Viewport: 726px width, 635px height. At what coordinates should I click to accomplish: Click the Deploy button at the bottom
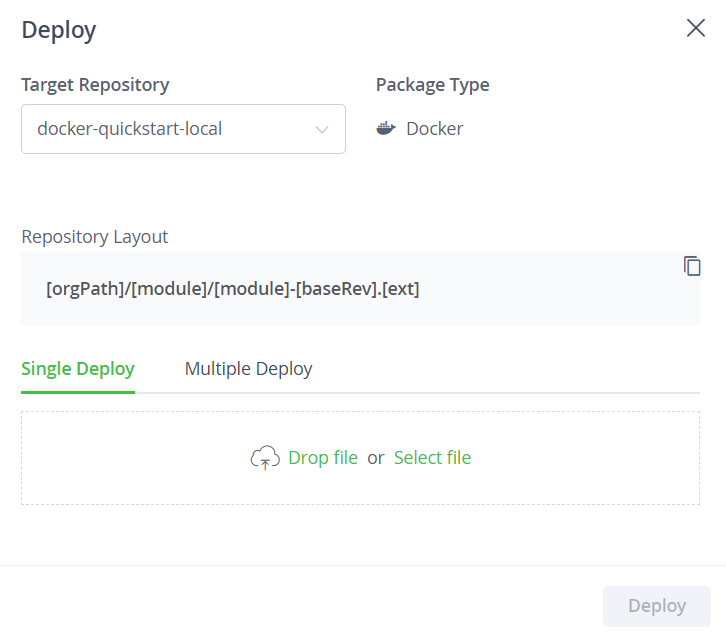pos(657,606)
